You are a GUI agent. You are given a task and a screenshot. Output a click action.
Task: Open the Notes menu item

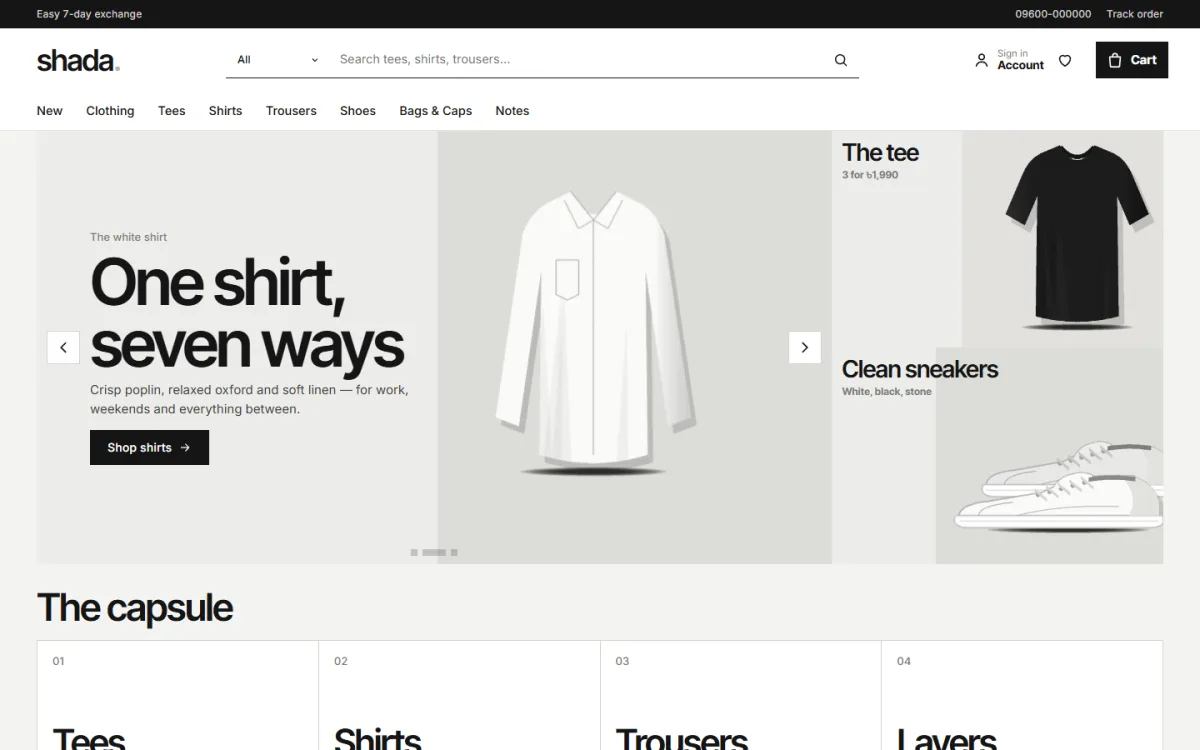[512, 111]
